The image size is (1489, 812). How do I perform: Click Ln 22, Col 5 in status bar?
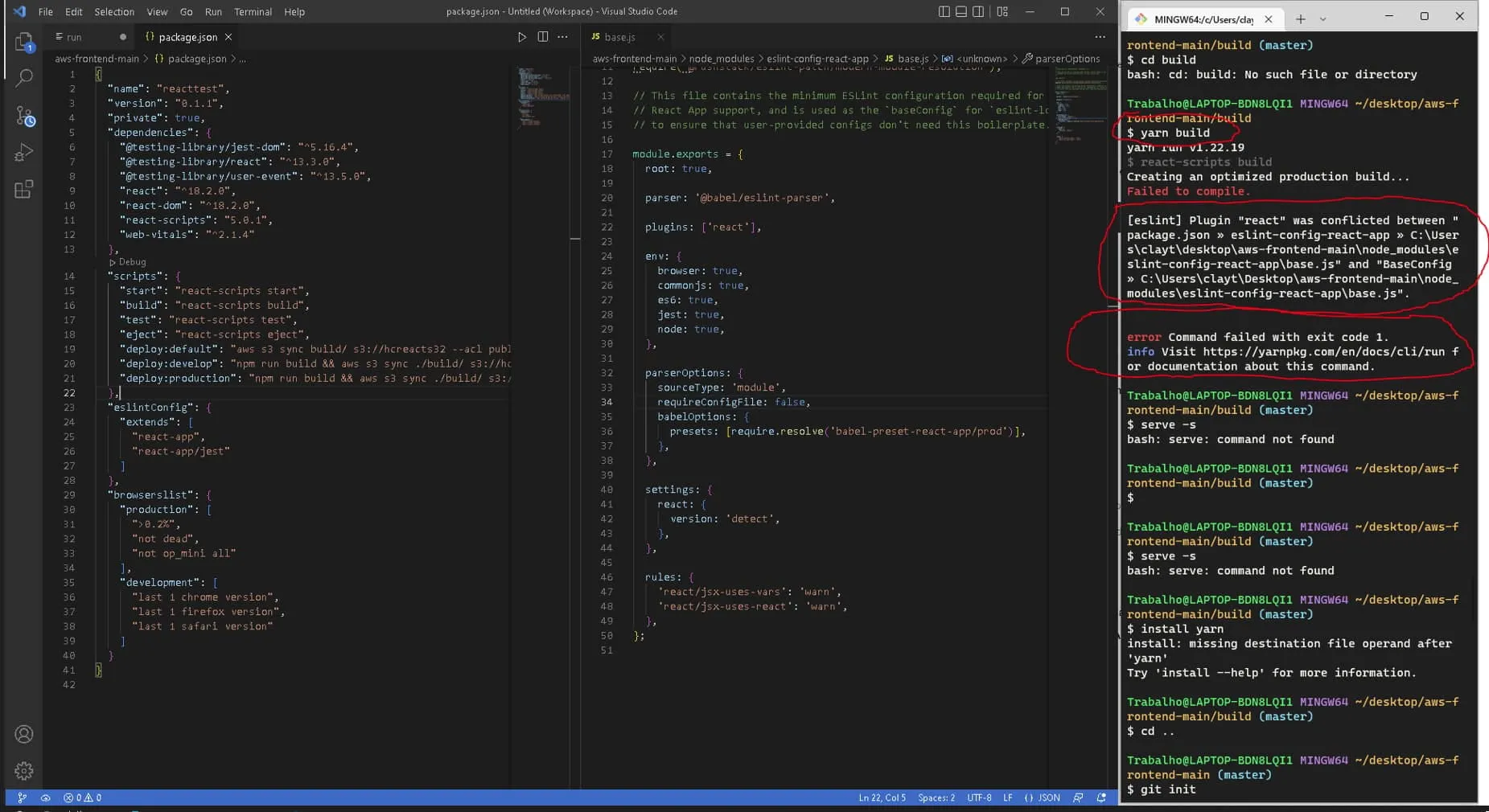point(882,798)
